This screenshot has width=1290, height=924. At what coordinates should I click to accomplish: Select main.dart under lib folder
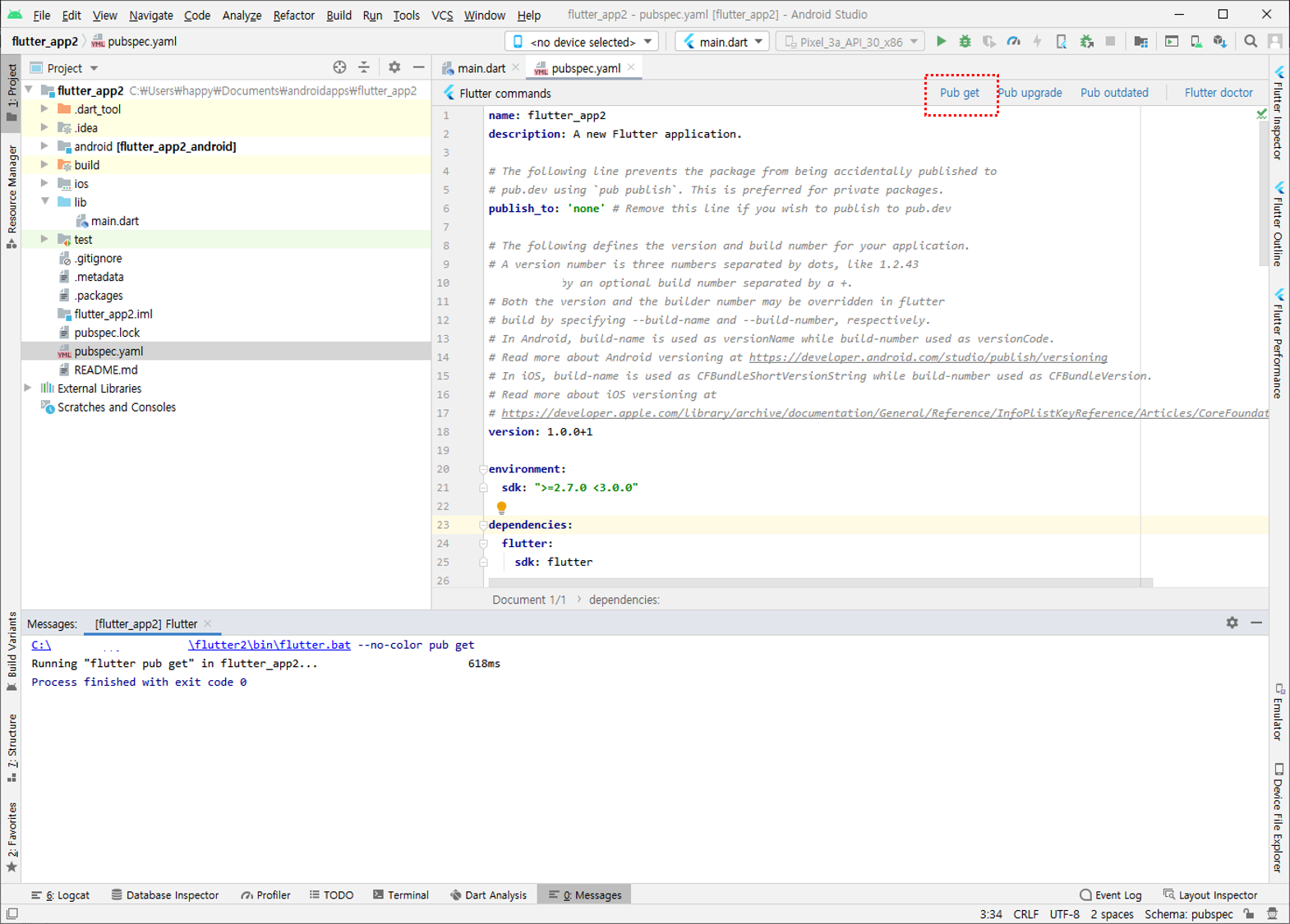[x=114, y=221]
